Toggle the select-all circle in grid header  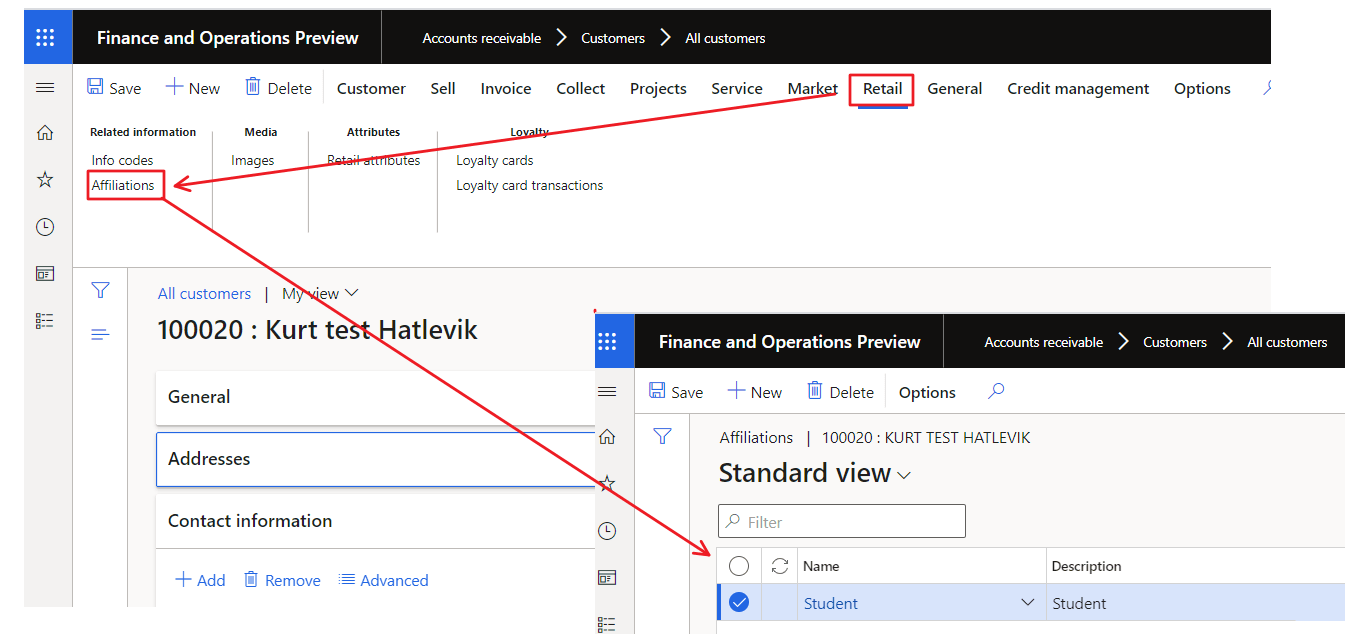[739, 566]
